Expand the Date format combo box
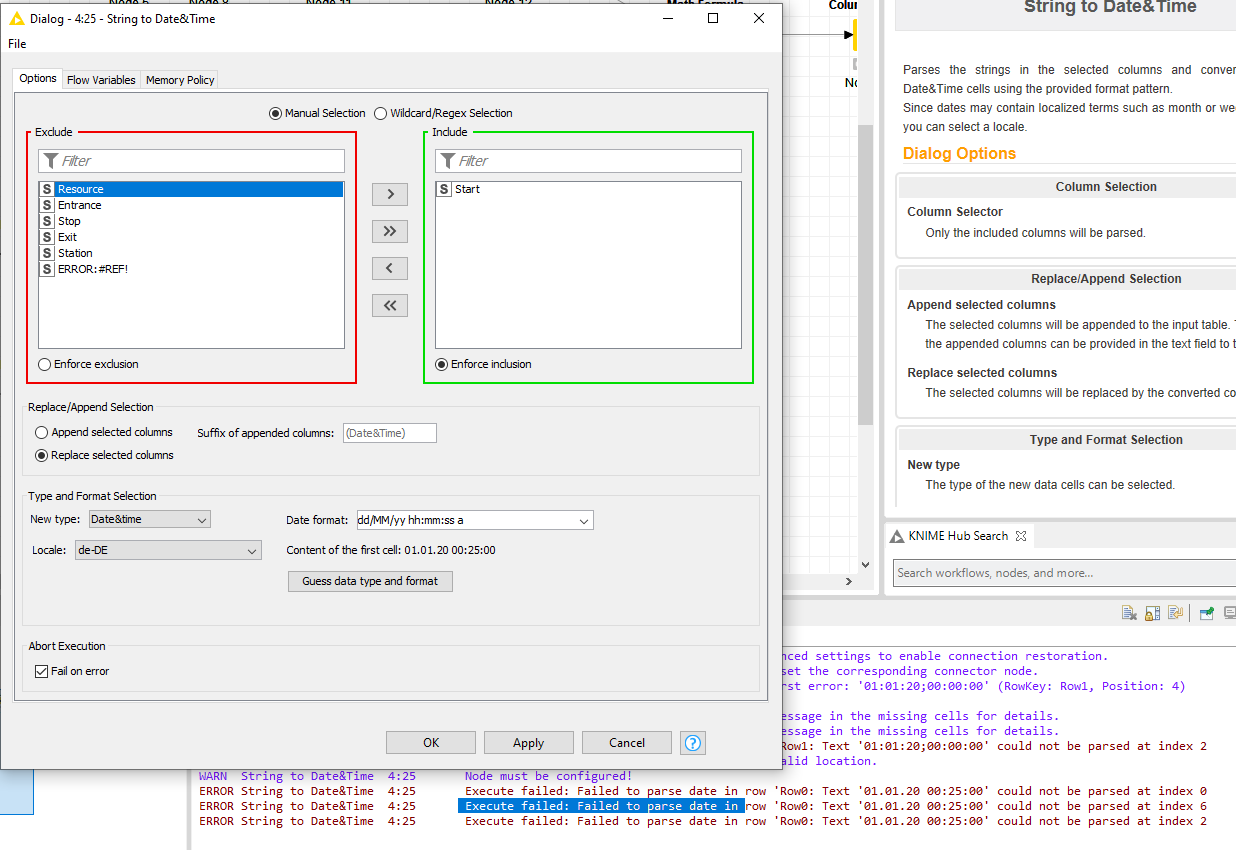 (x=583, y=520)
